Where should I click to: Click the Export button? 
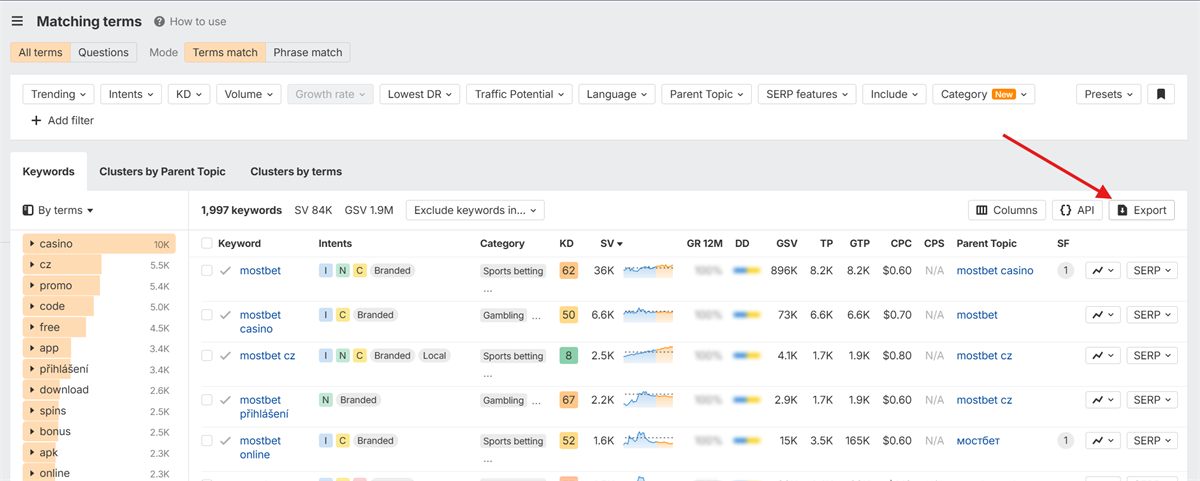coord(1141,210)
